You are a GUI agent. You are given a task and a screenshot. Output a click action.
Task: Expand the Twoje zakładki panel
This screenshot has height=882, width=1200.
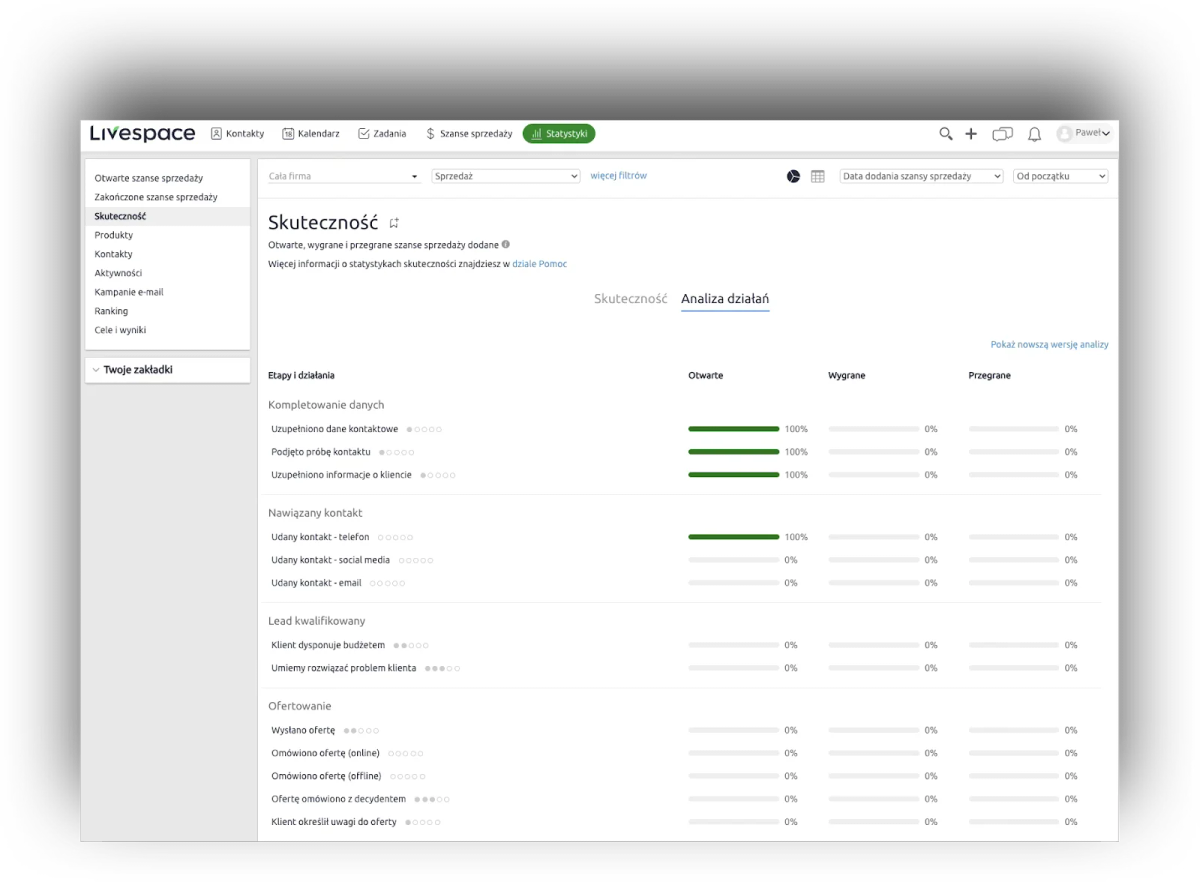pos(167,370)
